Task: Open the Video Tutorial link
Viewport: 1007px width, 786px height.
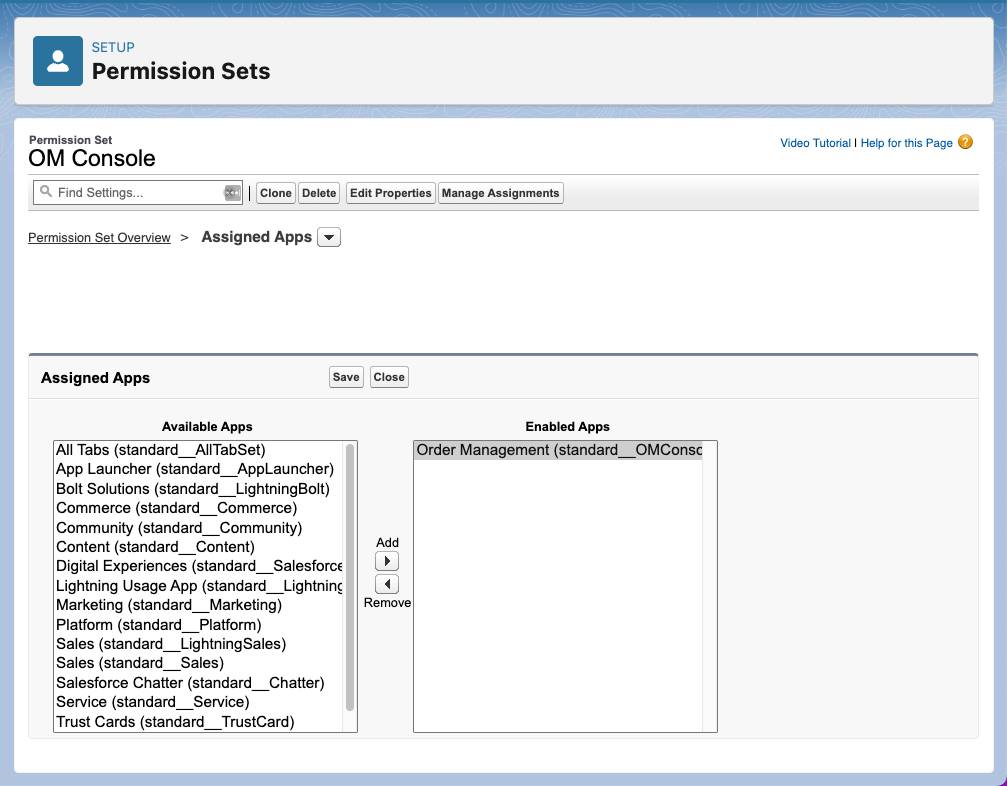Action: (816, 143)
